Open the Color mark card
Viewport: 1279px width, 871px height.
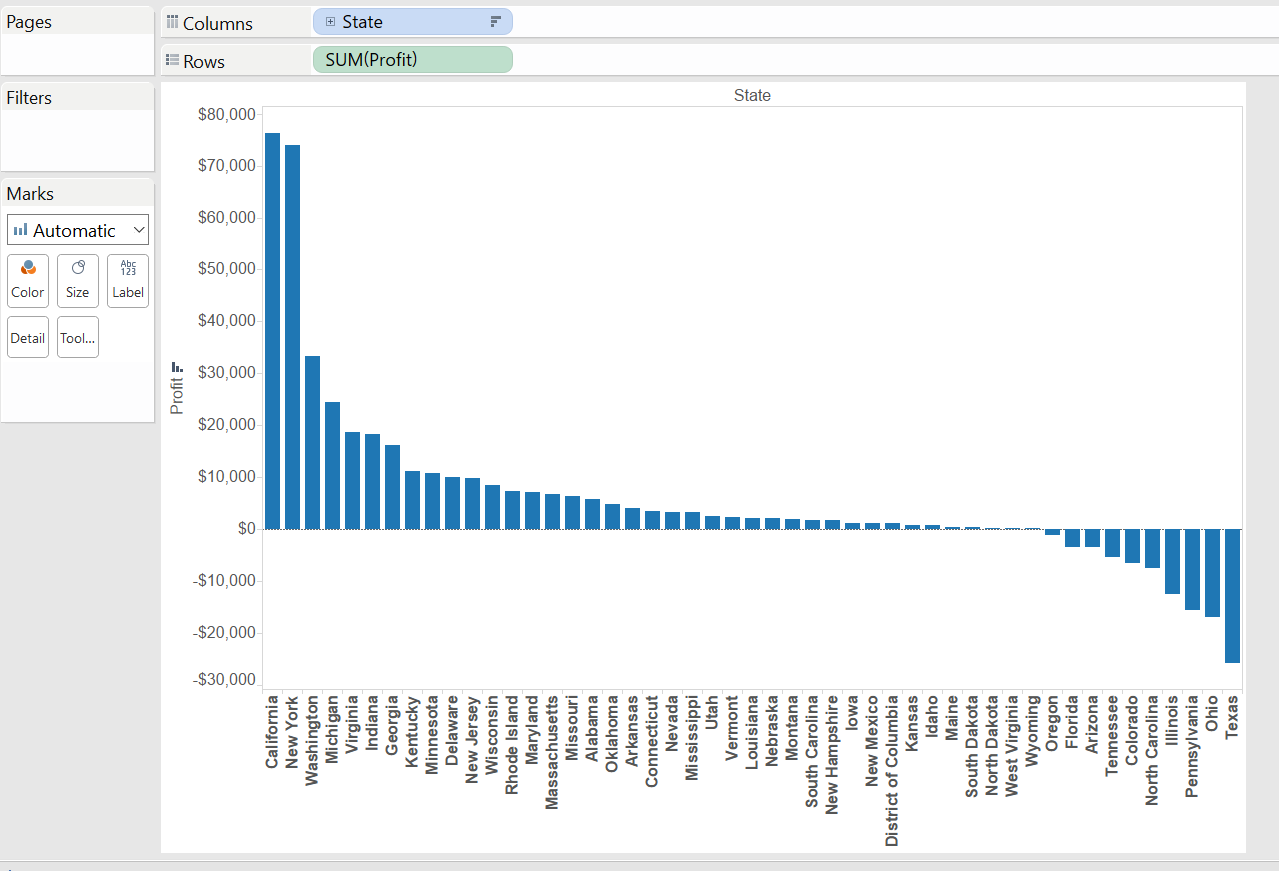coord(28,280)
